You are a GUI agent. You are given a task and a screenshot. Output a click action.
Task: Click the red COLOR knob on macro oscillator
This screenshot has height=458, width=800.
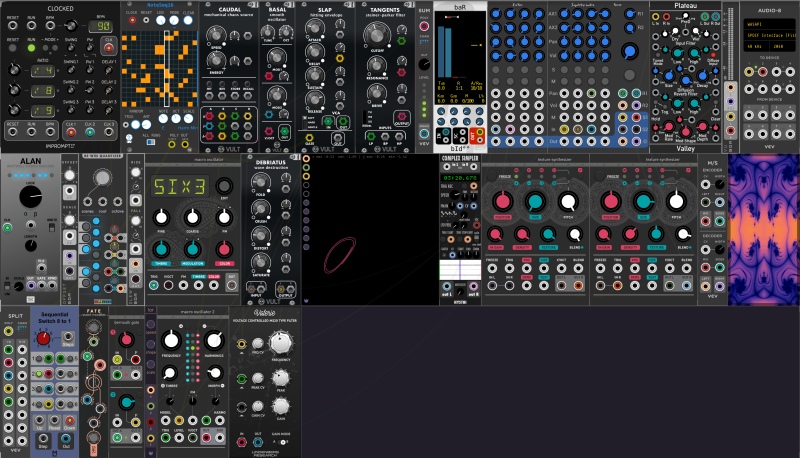pos(223,249)
